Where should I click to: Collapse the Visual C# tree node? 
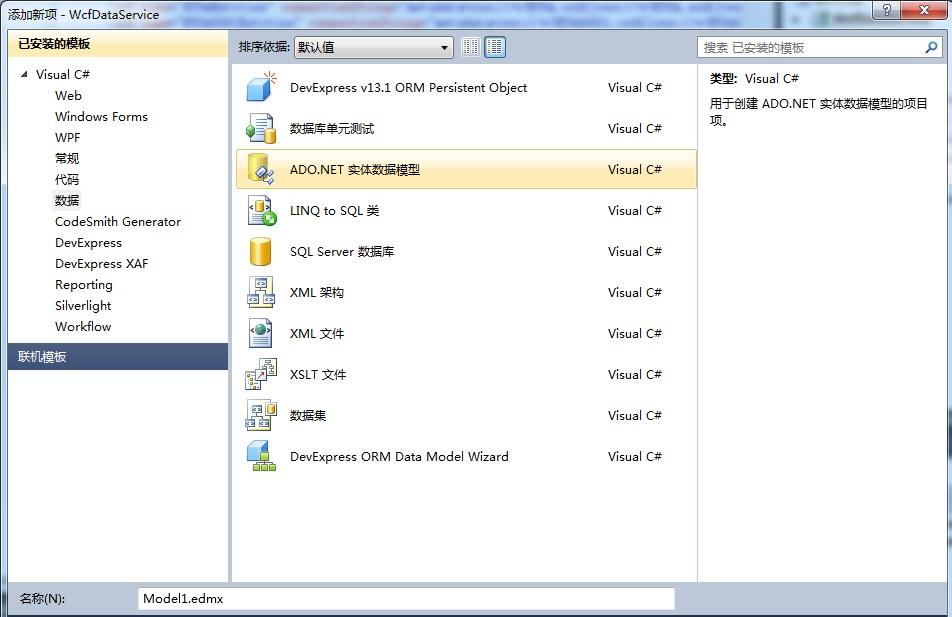coord(24,74)
